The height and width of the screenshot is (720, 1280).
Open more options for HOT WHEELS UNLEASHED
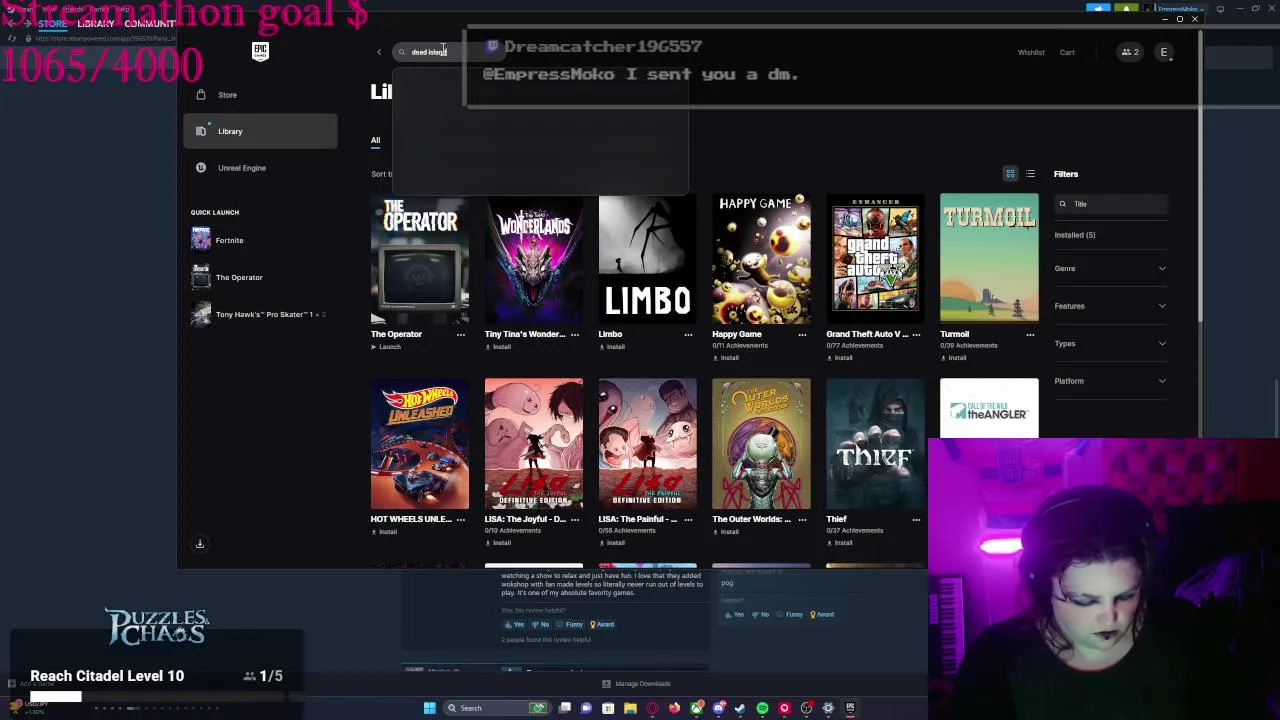[x=461, y=519]
